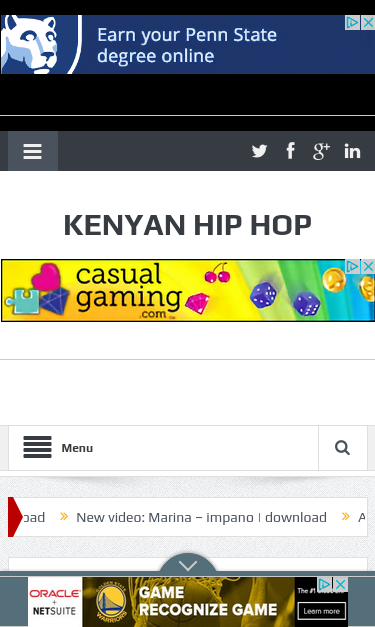Open the top hamburger navigation icon

(x=33, y=151)
